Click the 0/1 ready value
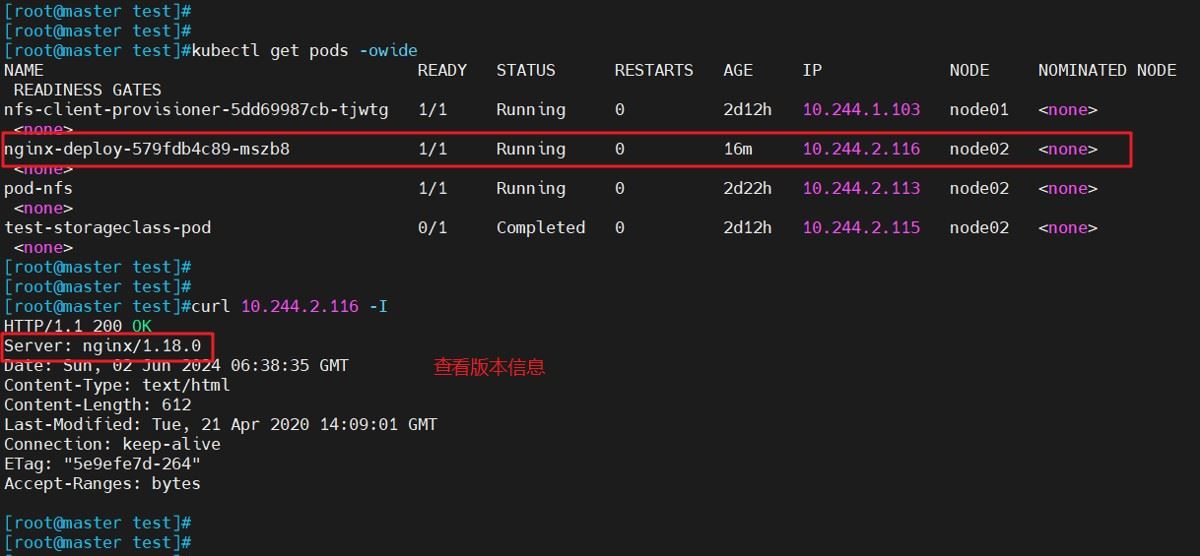1200x556 pixels. (x=432, y=227)
